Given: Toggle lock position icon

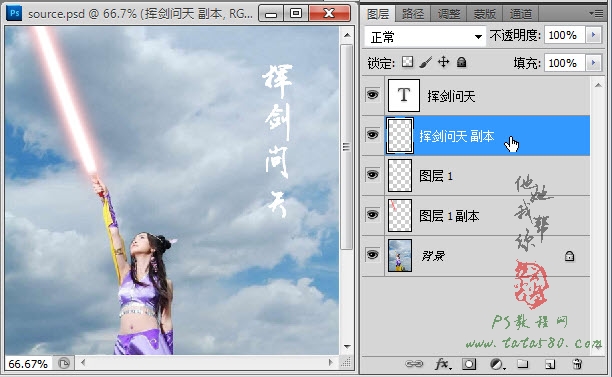Looking at the screenshot, I should click(443, 62).
